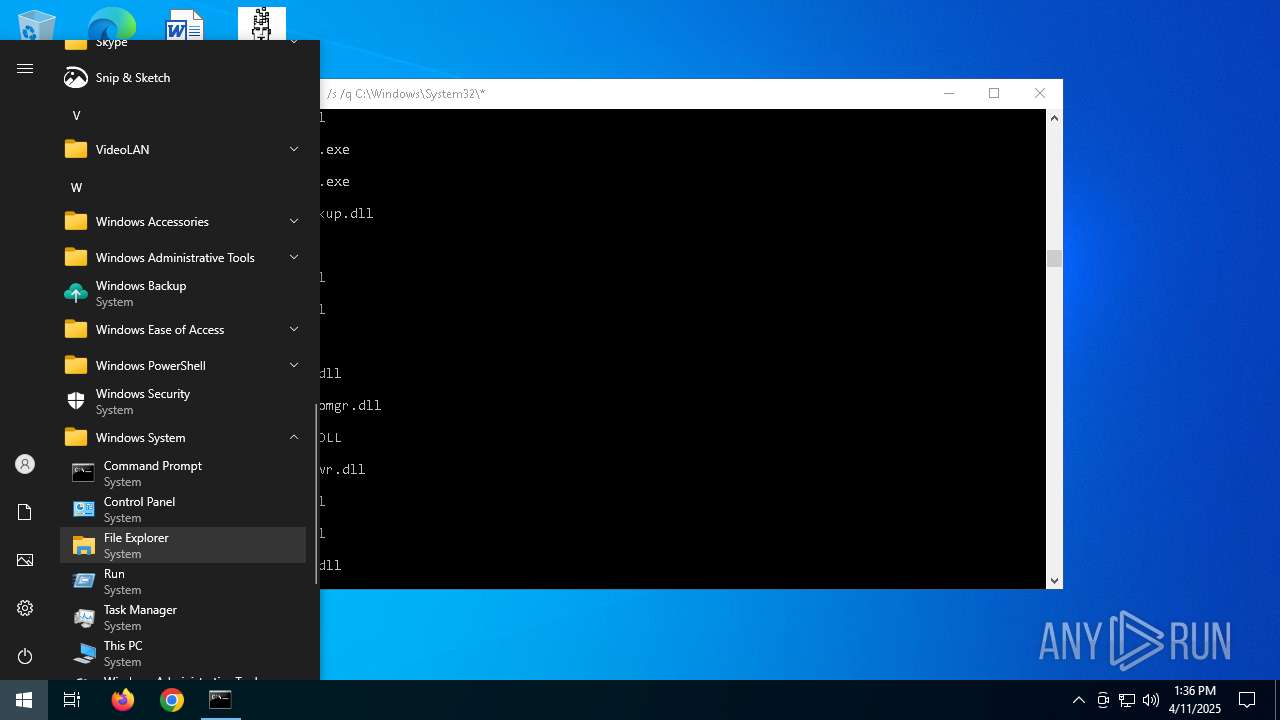Click console scrollbar thumb
Screen dimensions: 1280x720
(1054, 259)
